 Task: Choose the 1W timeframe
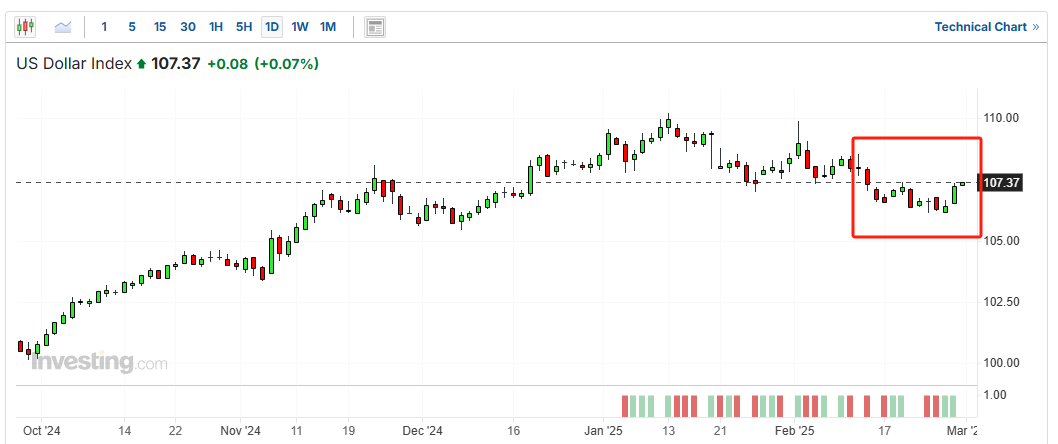coord(300,26)
